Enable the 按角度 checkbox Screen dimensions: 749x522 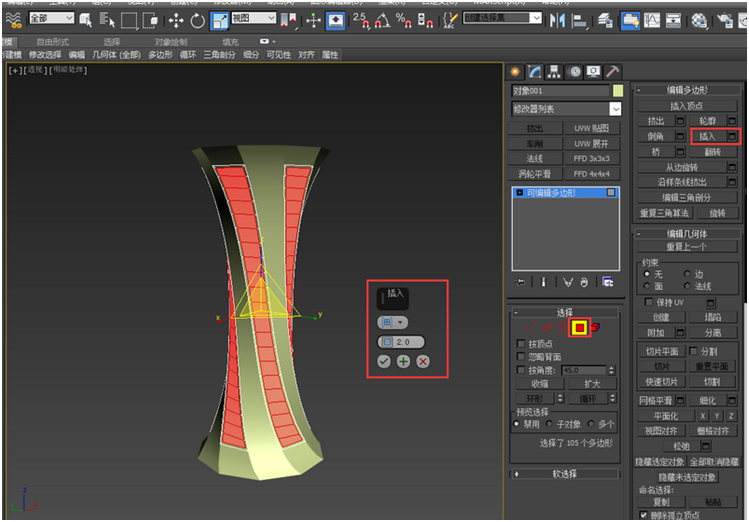coord(521,370)
